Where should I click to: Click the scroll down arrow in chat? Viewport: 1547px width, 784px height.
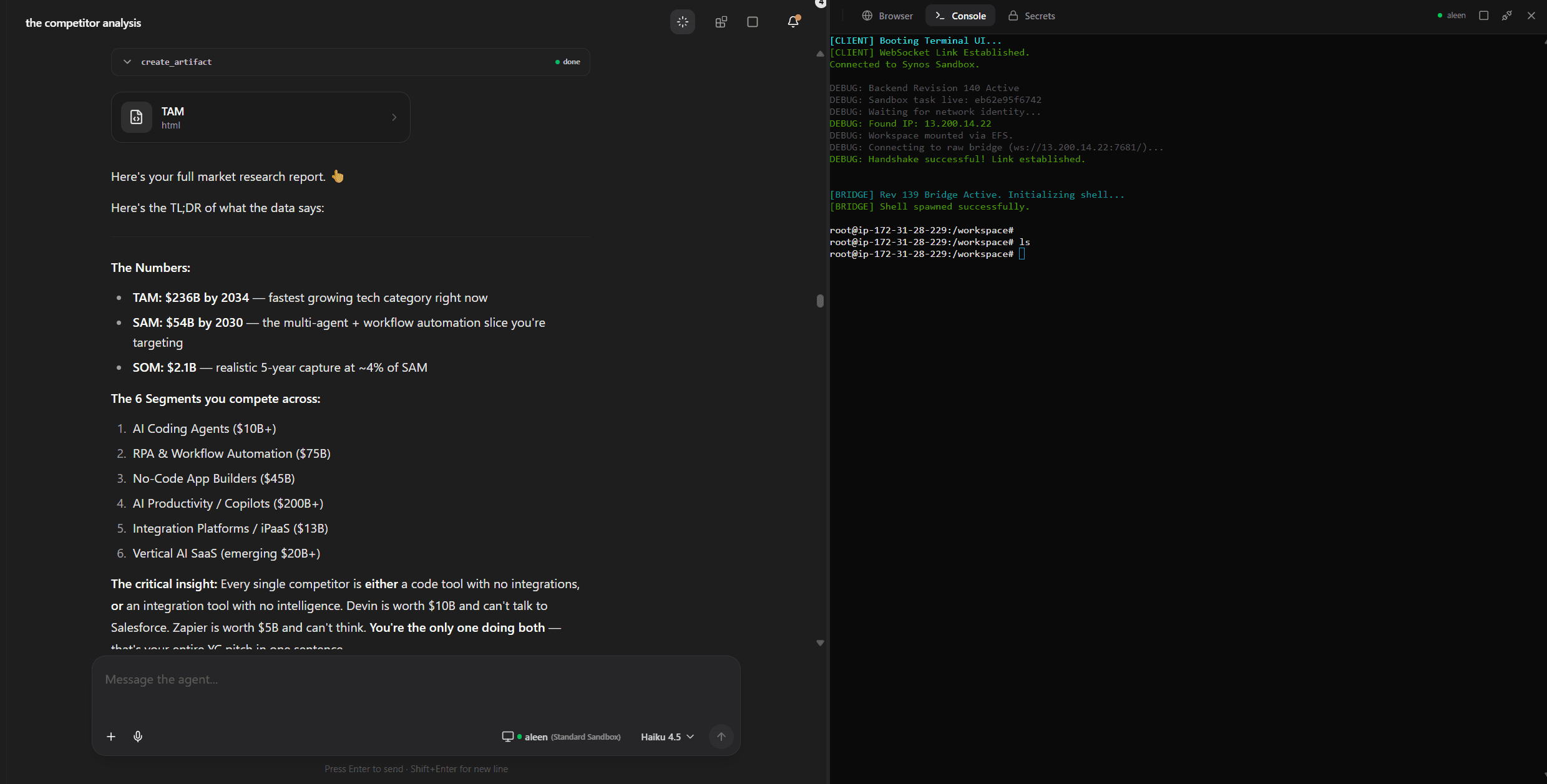820,642
